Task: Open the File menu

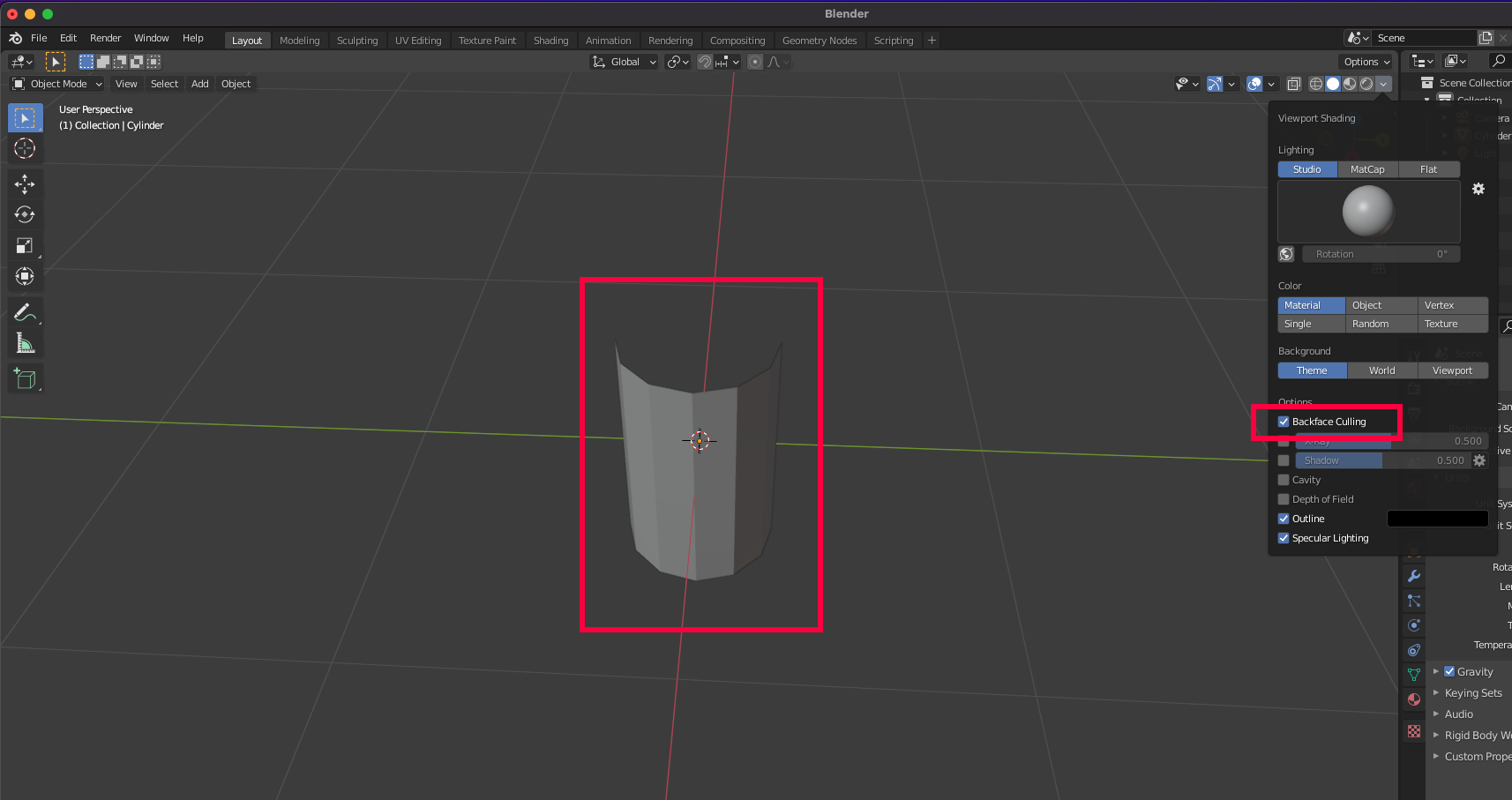Action: 39,38
